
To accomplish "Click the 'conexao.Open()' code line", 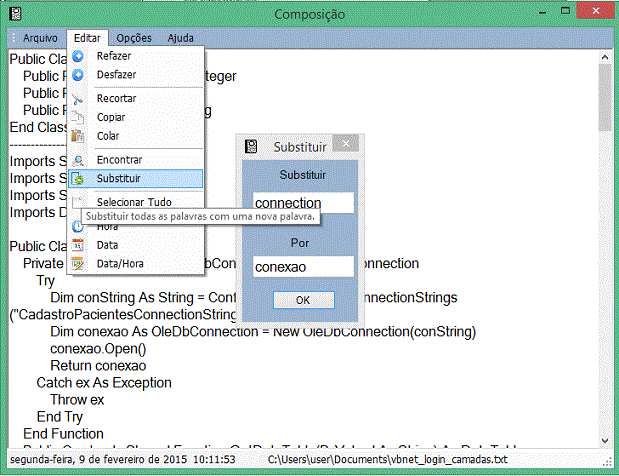I will (98, 349).
